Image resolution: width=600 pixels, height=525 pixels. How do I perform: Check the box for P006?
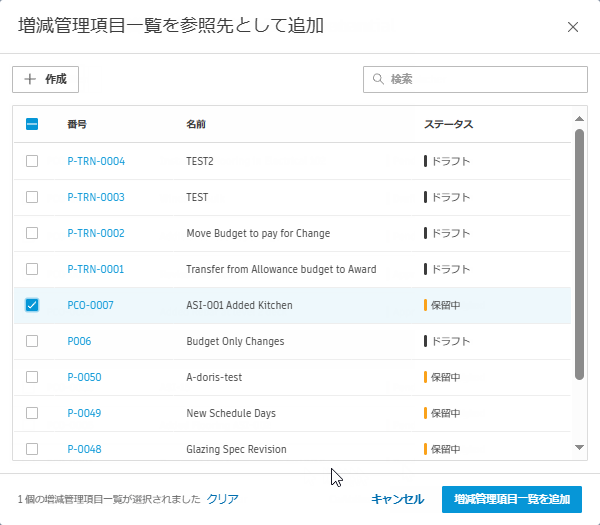click(x=32, y=341)
